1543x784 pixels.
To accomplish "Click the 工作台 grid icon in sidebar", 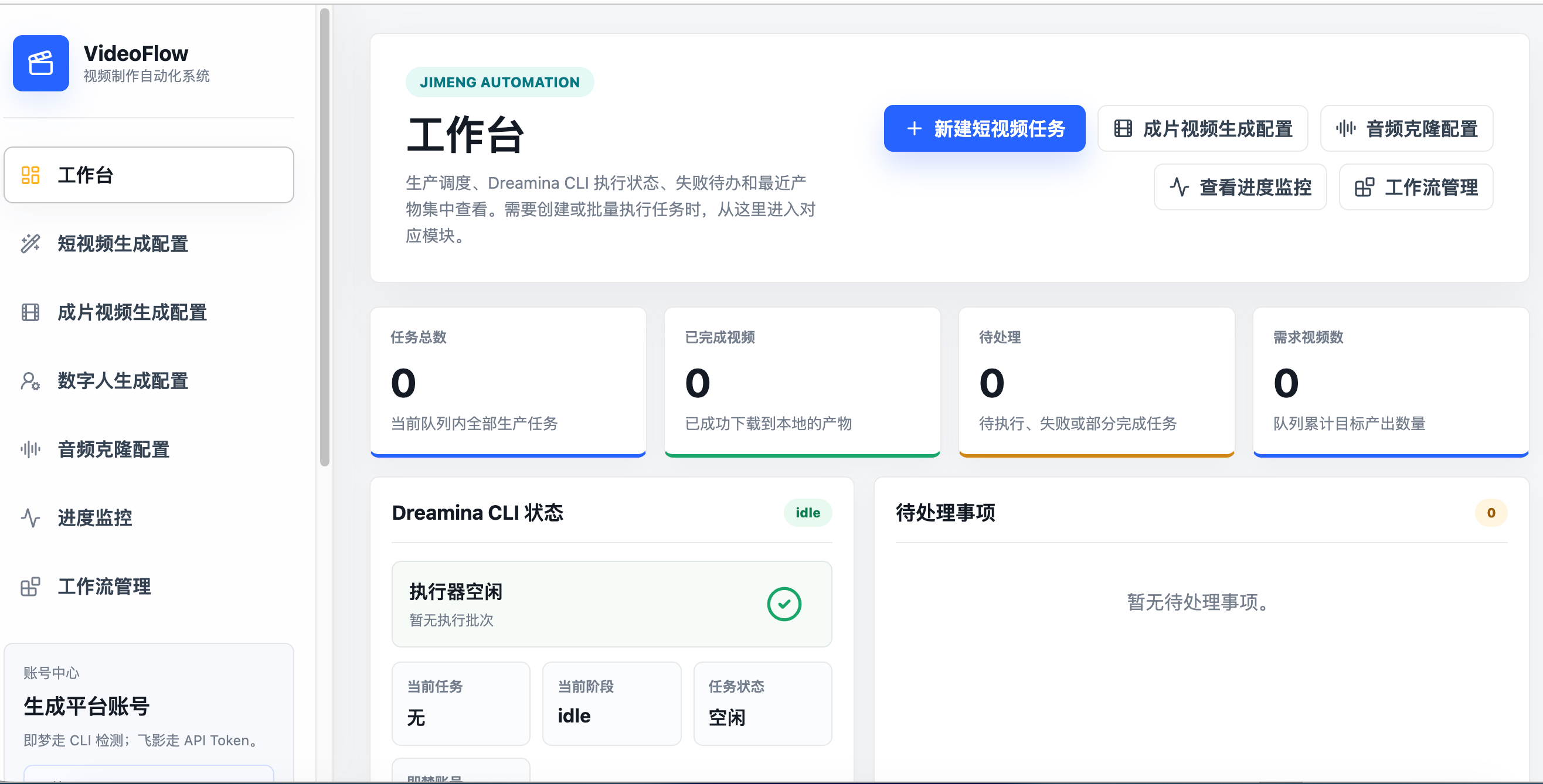I will [30, 175].
